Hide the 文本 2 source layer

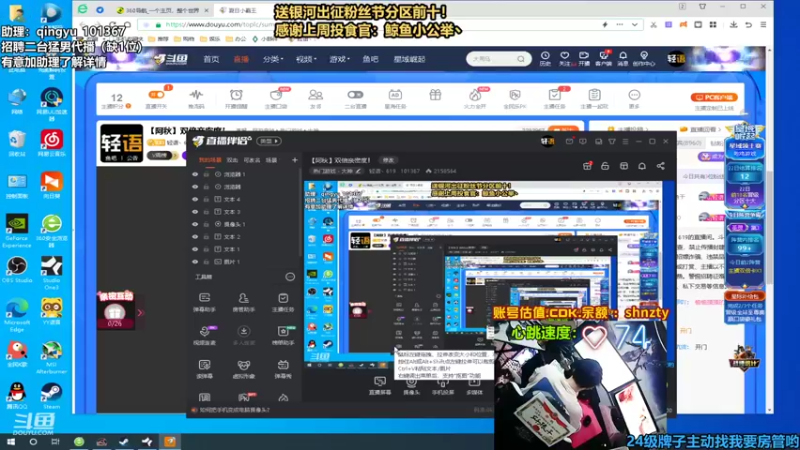[x=195, y=237]
